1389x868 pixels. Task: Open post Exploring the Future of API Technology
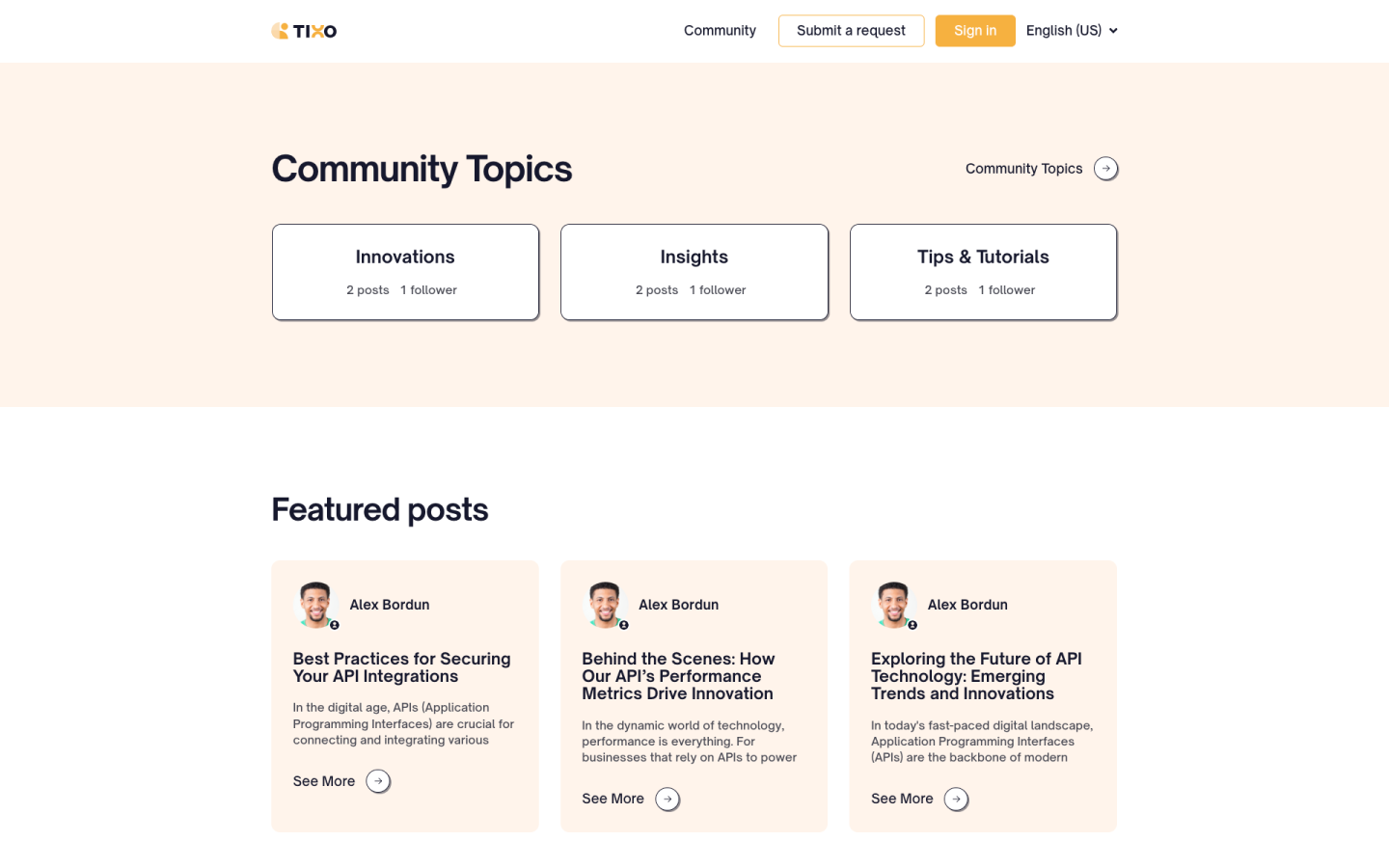976,676
